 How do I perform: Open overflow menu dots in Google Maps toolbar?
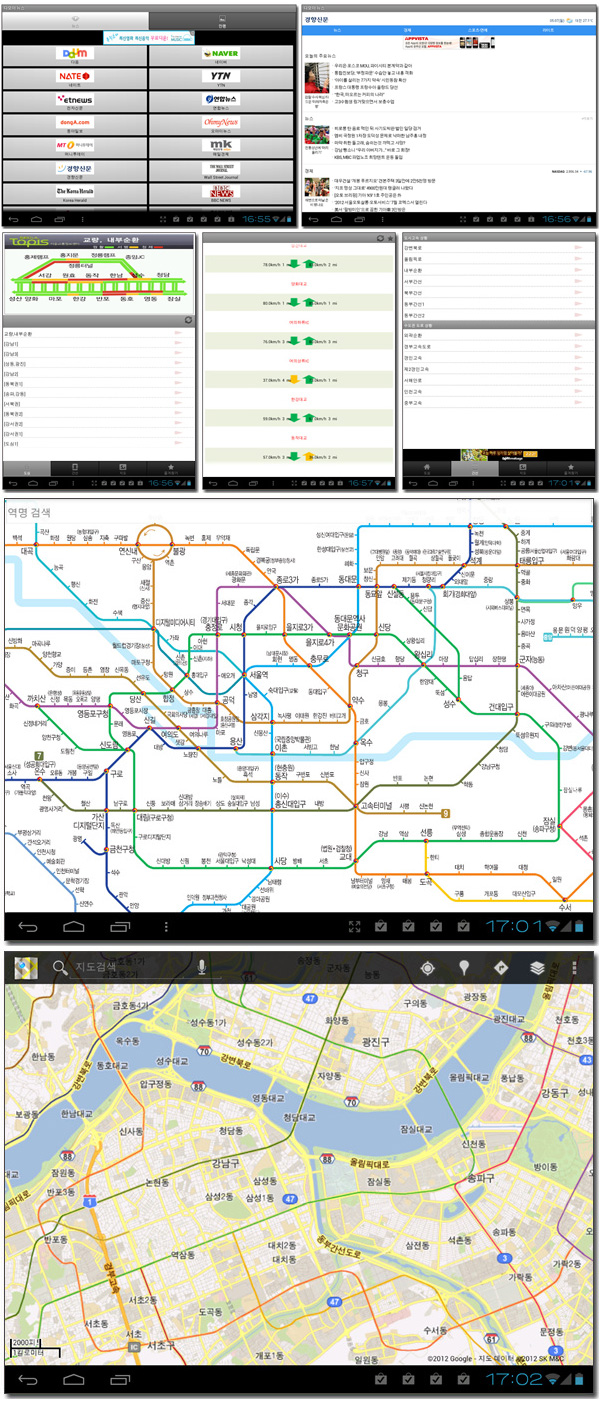[575, 967]
